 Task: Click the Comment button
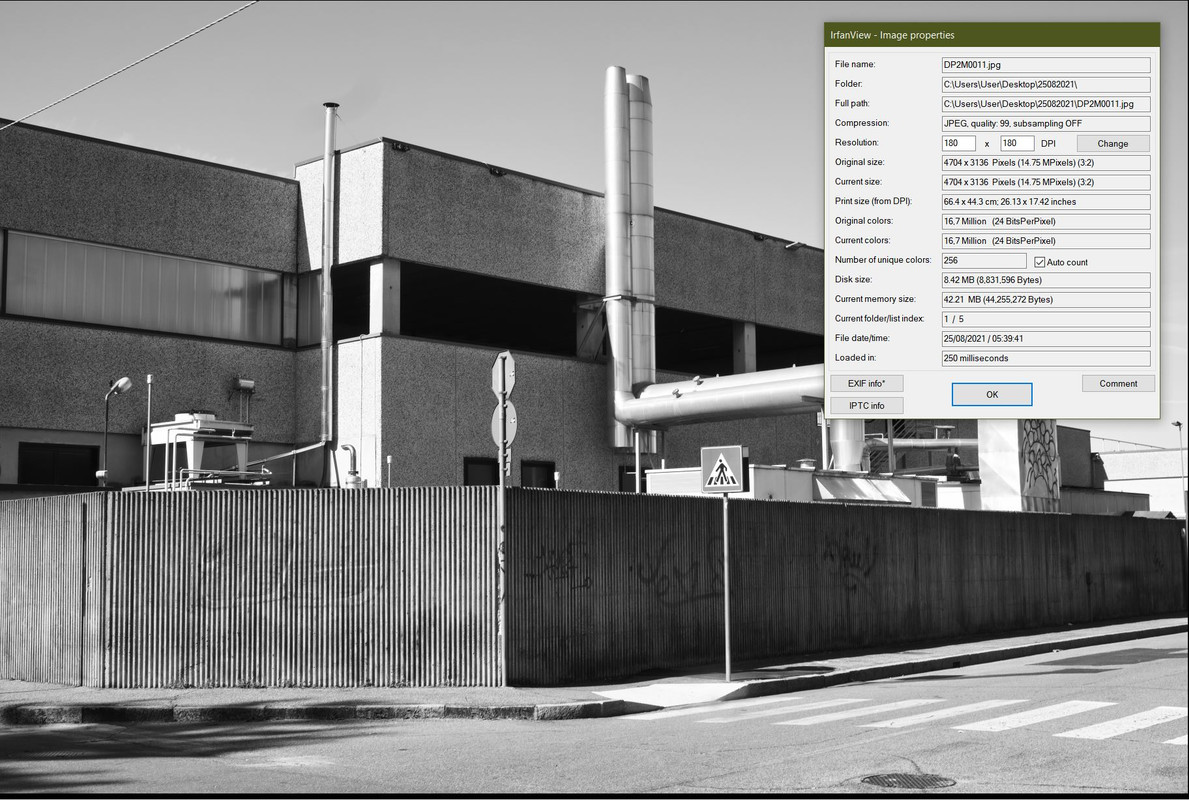(x=1118, y=384)
